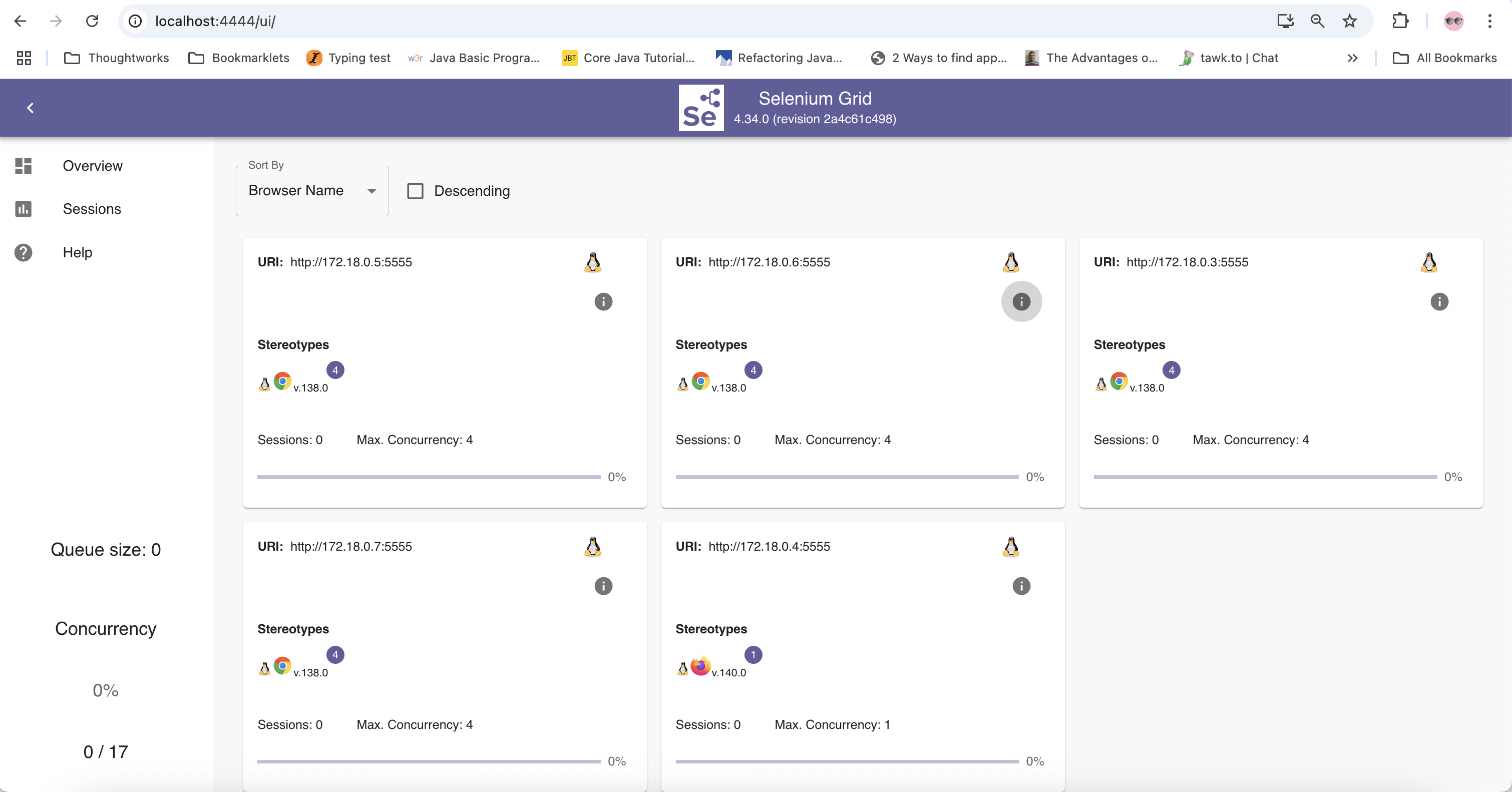Open the Thoughtworks bookmark folder
Viewport: 1512px width, 792px height.
click(x=116, y=58)
